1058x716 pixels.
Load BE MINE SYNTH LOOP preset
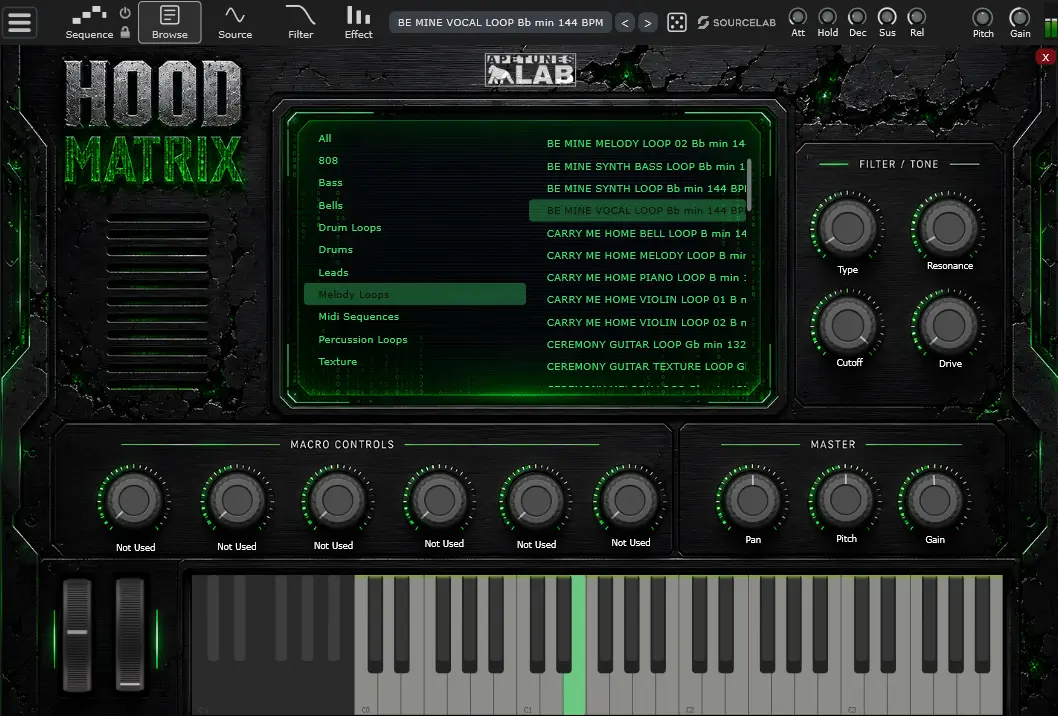pos(638,188)
